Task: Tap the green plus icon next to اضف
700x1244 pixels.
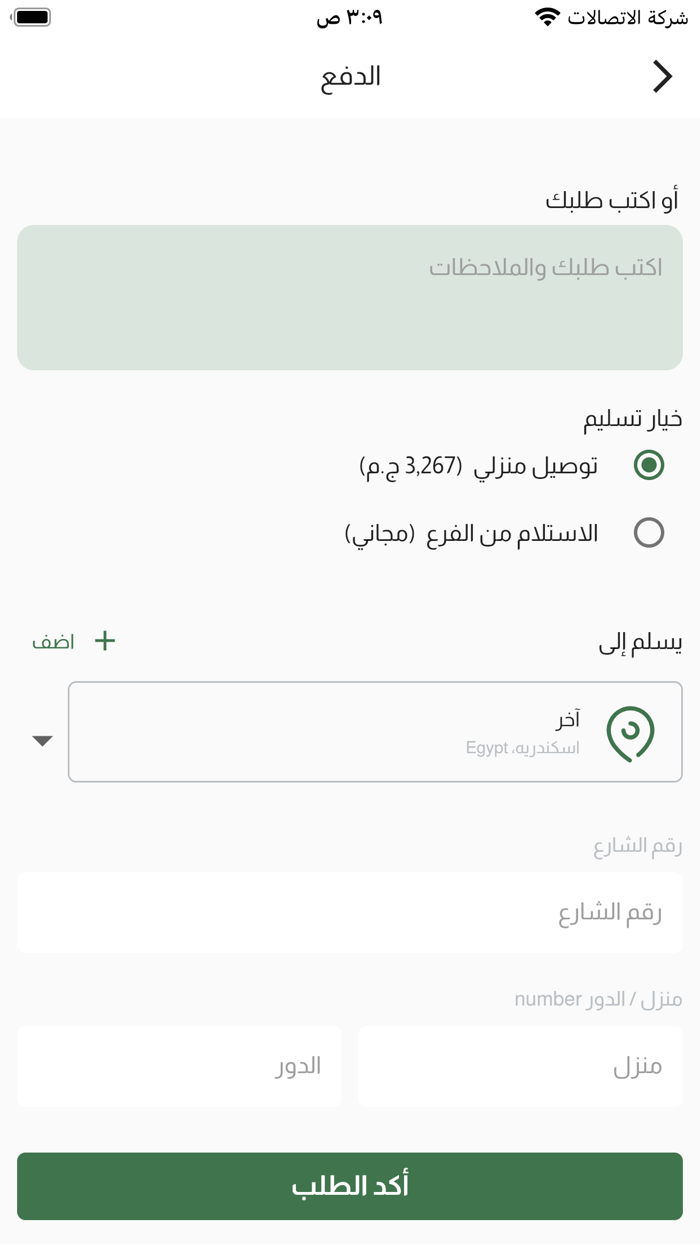Action: tap(104, 641)
